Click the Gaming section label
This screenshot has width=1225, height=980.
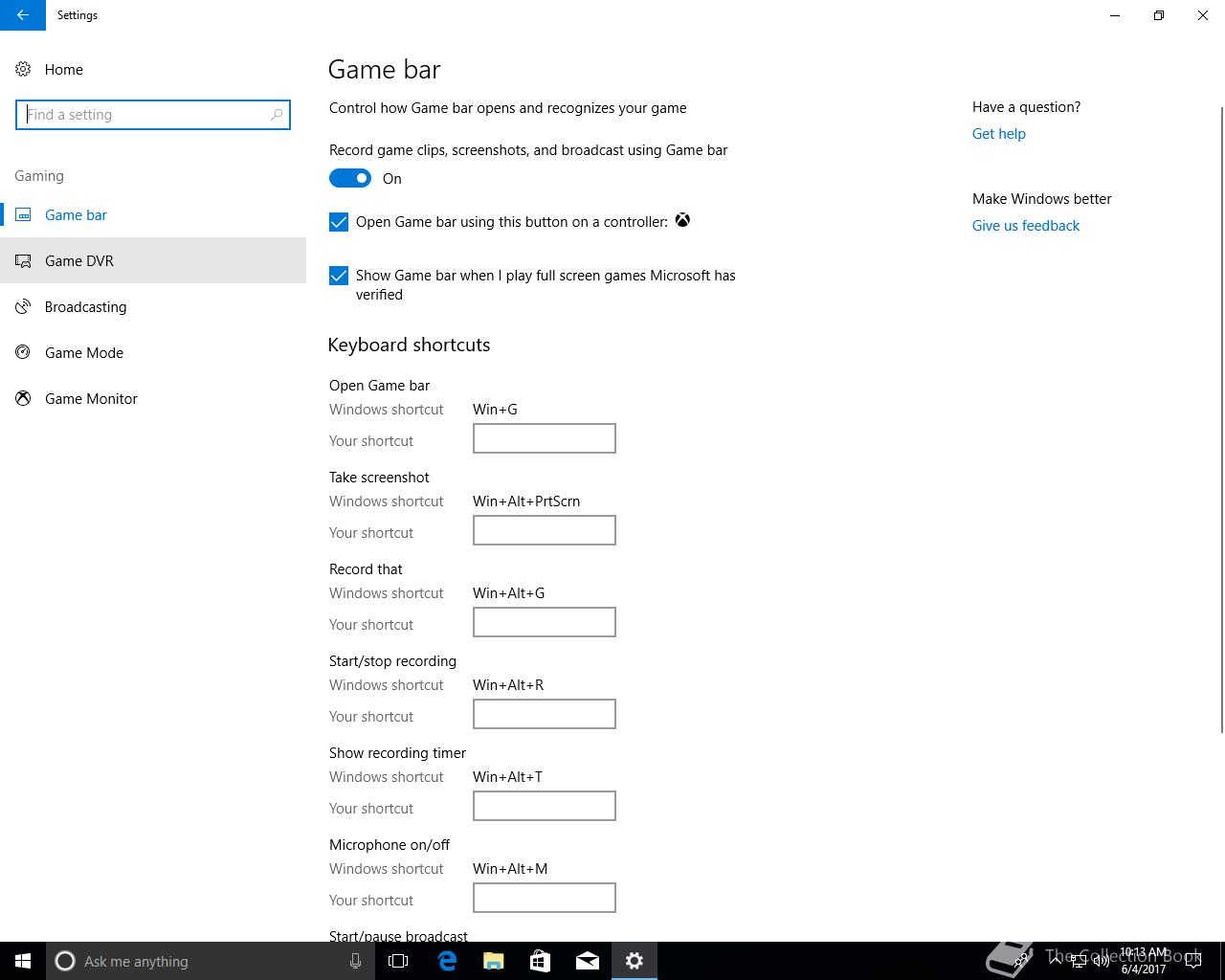coord(39,176)
